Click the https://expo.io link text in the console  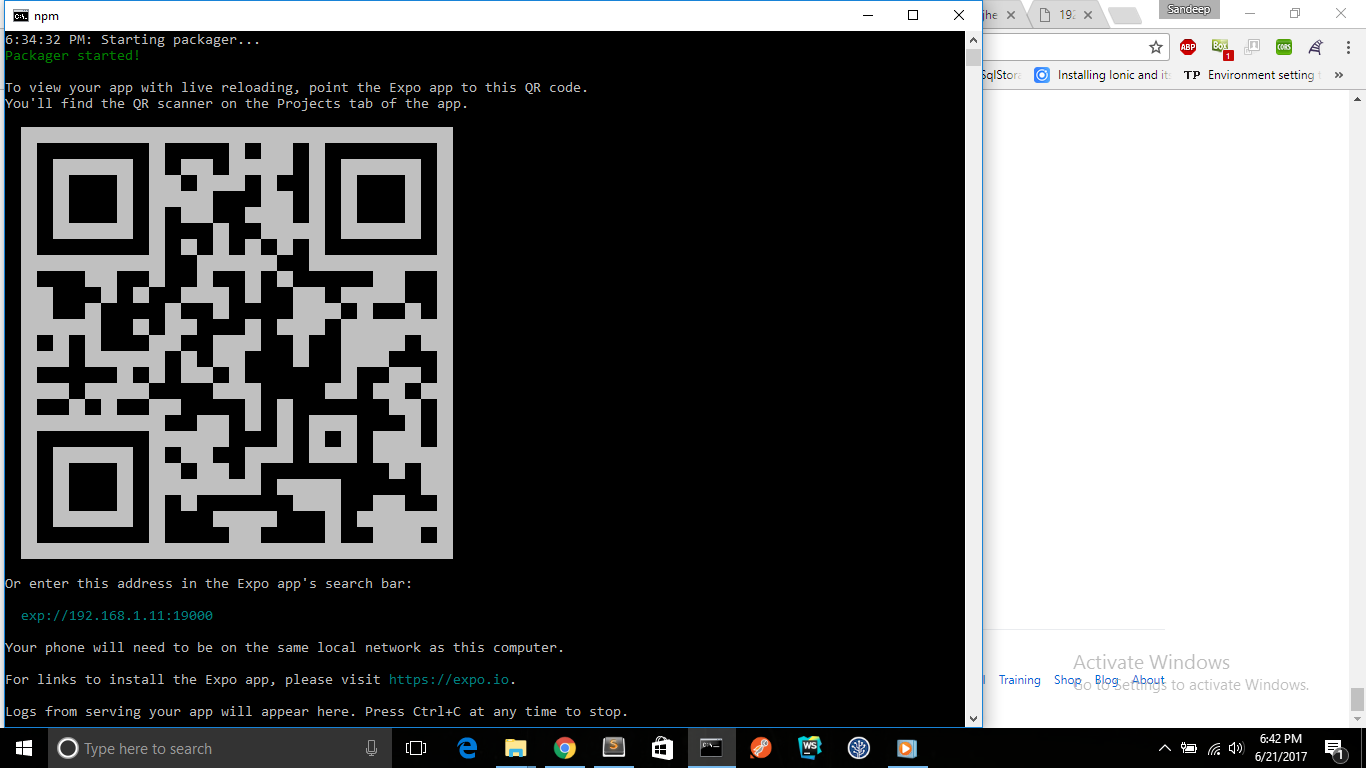point(449,680)
